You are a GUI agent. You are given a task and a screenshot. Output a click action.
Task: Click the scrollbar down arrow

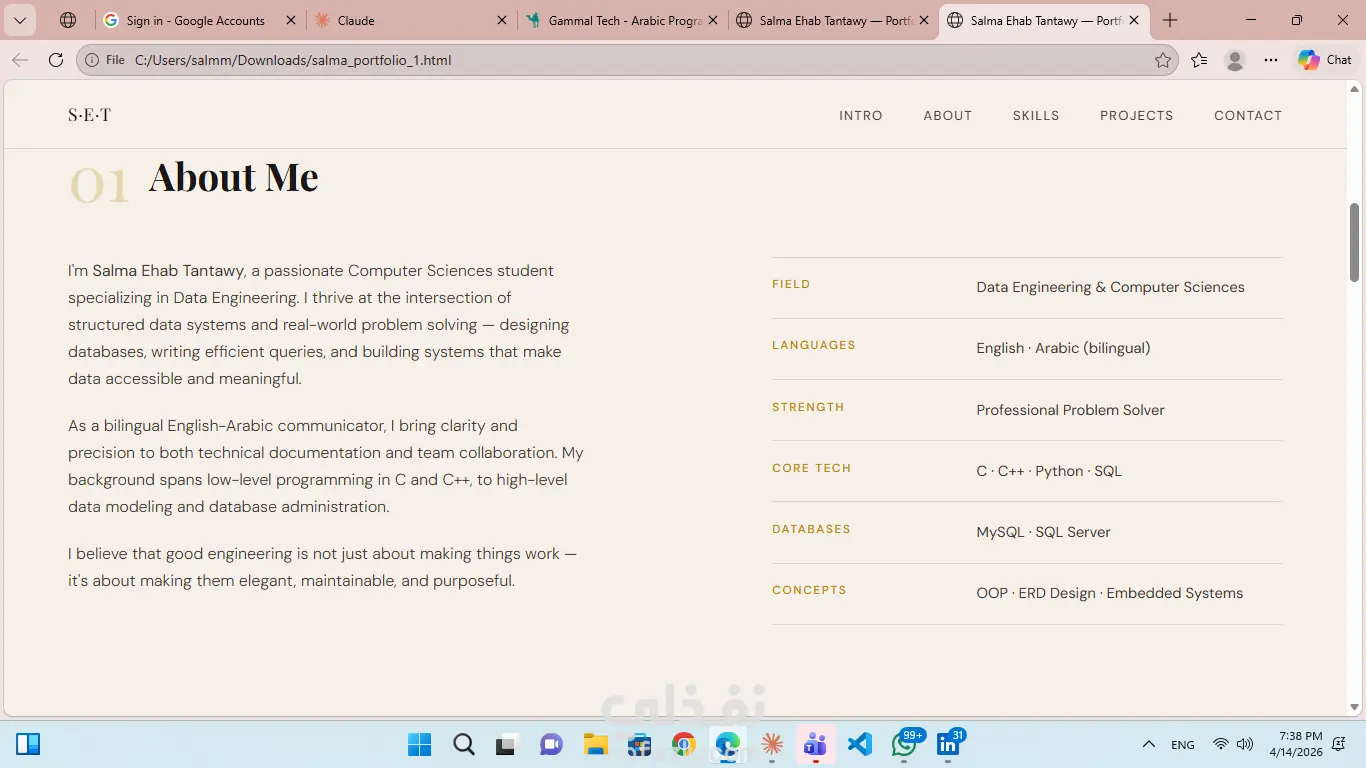pos(1355,707)
